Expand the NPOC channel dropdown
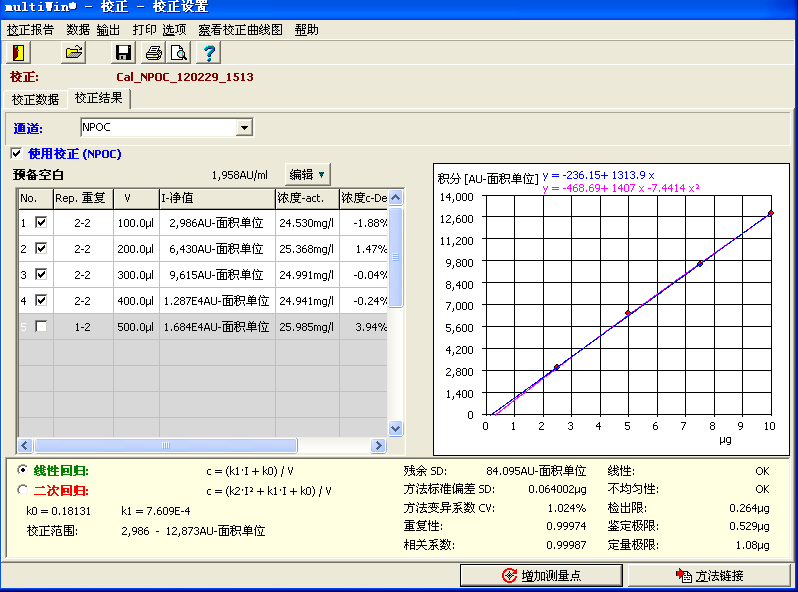798x592 pixels. pos(244,128)
